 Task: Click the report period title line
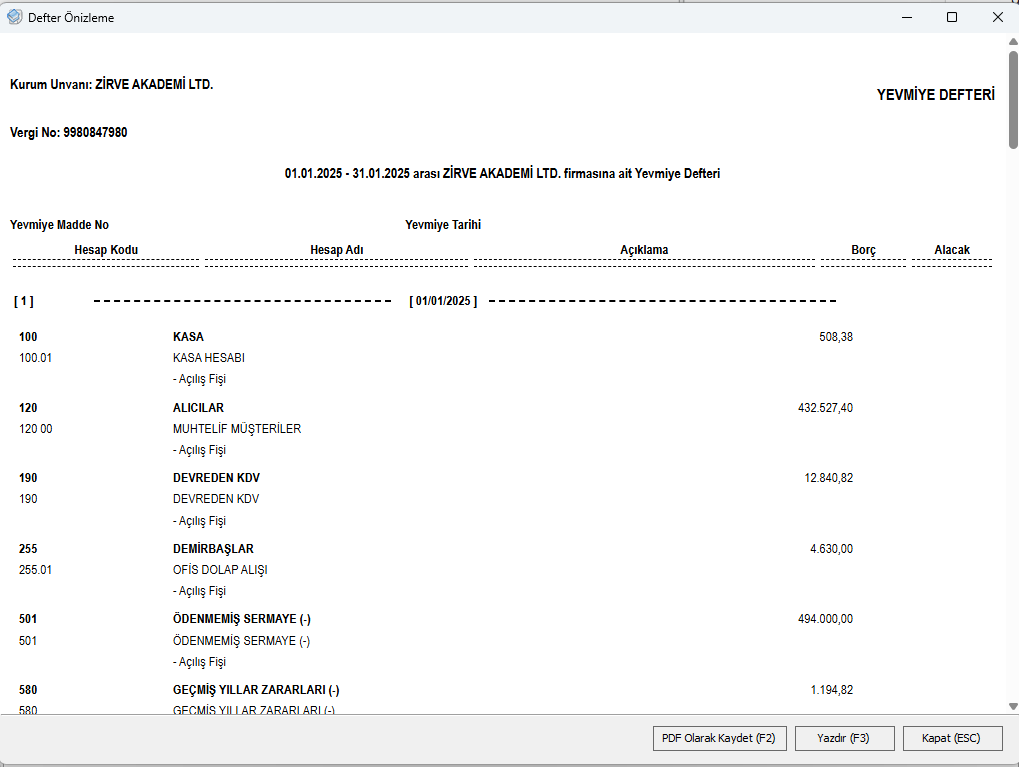tap(502, 174)
